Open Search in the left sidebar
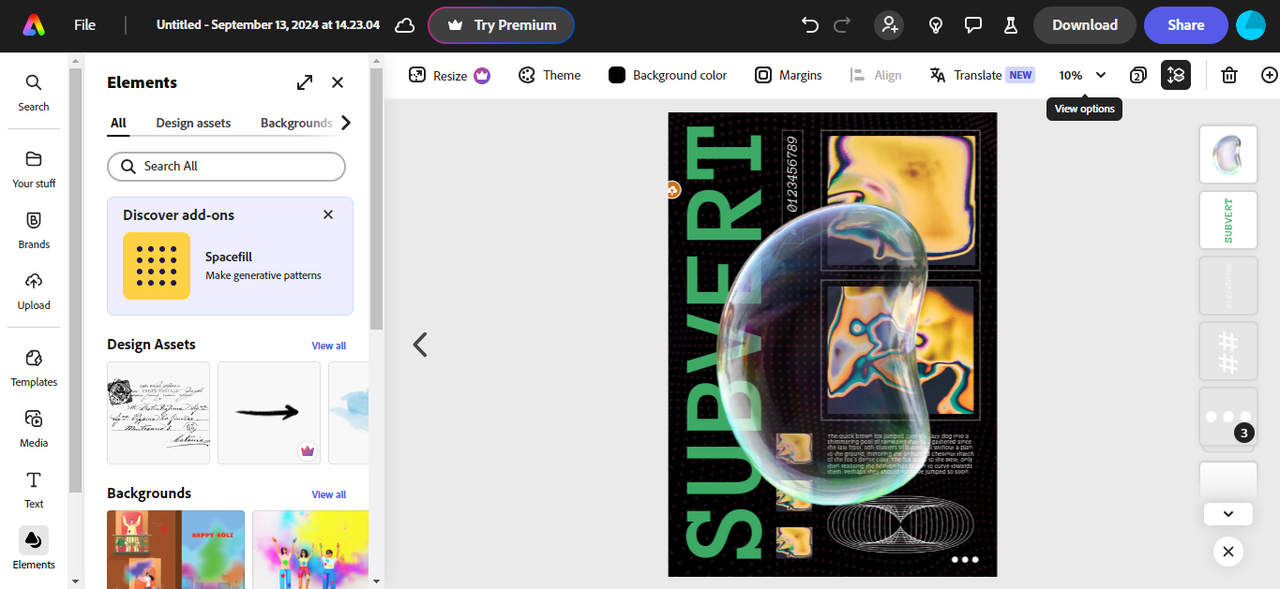This screenshot has height=589, width=1280. coord(33,92)
